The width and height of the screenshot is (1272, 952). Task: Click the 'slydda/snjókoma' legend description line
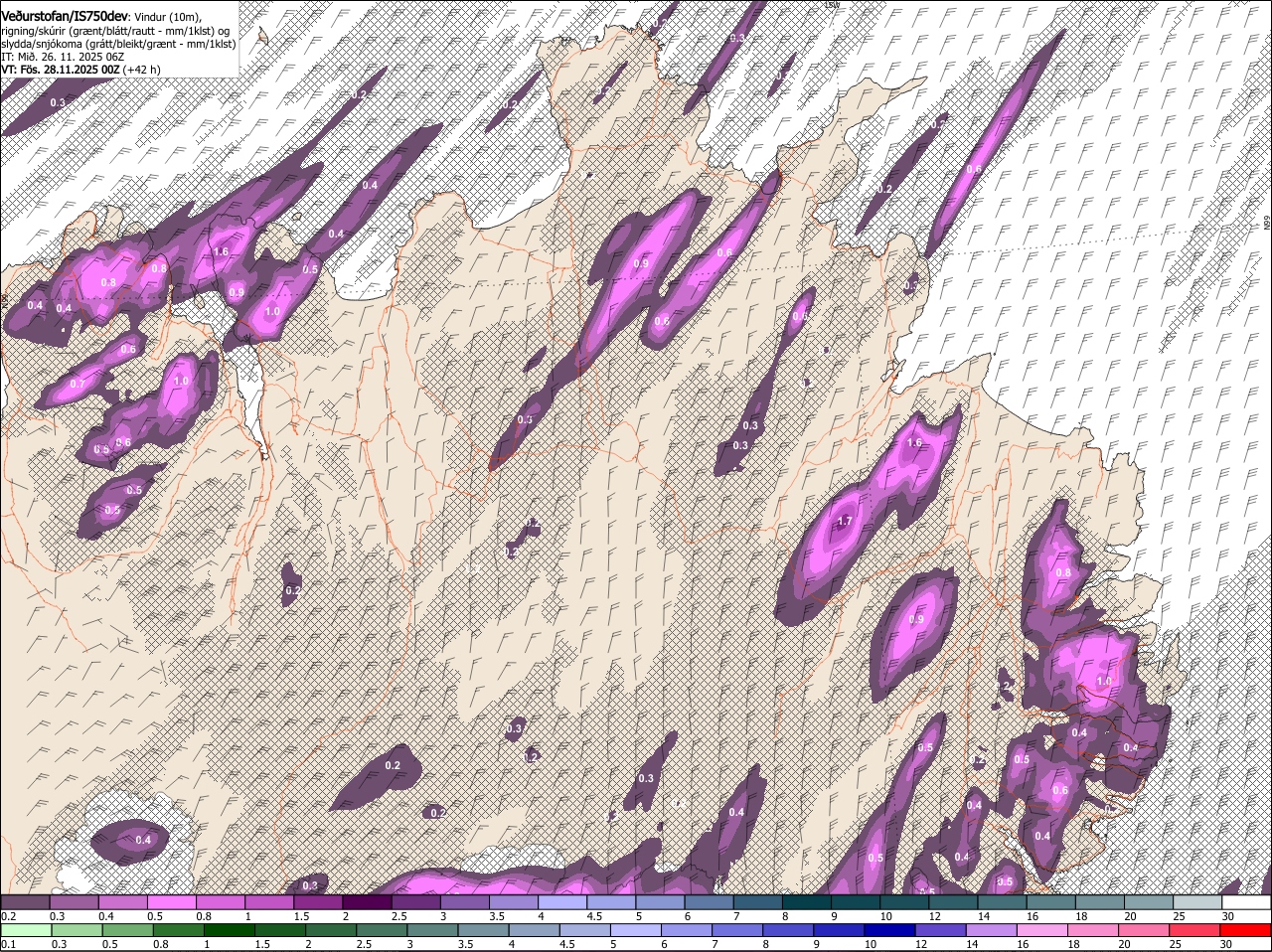118,44
